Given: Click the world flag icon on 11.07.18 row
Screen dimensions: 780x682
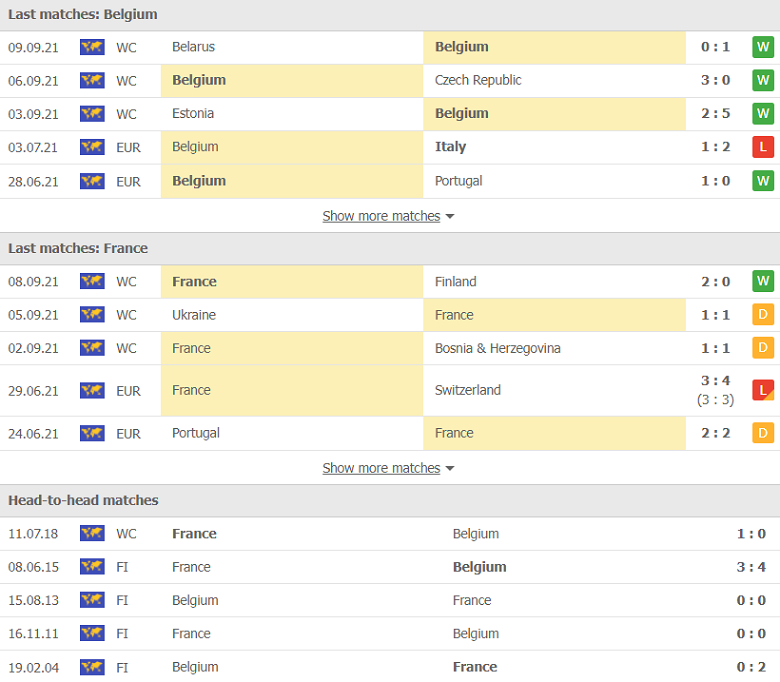Looking at the screenshot, I should (x=92, y=533).
